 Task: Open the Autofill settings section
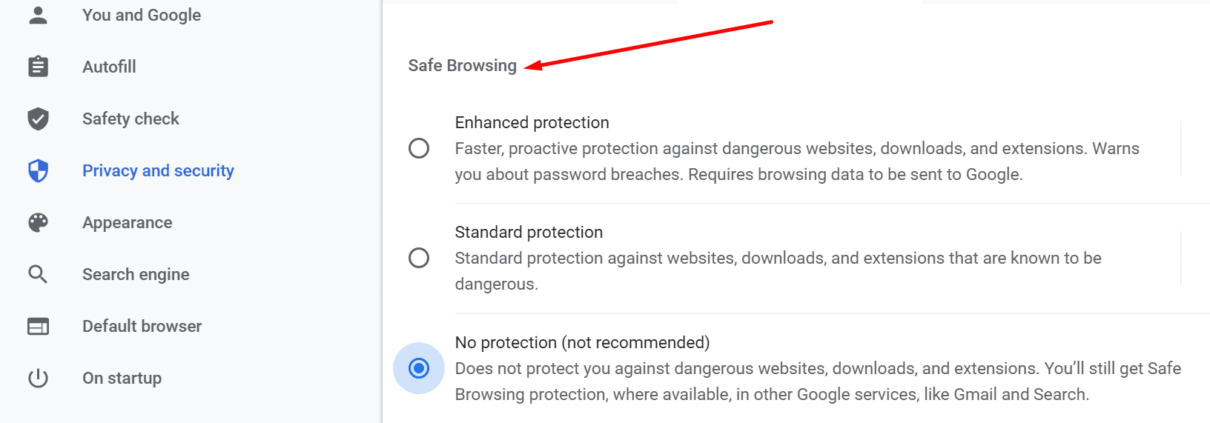109,67
